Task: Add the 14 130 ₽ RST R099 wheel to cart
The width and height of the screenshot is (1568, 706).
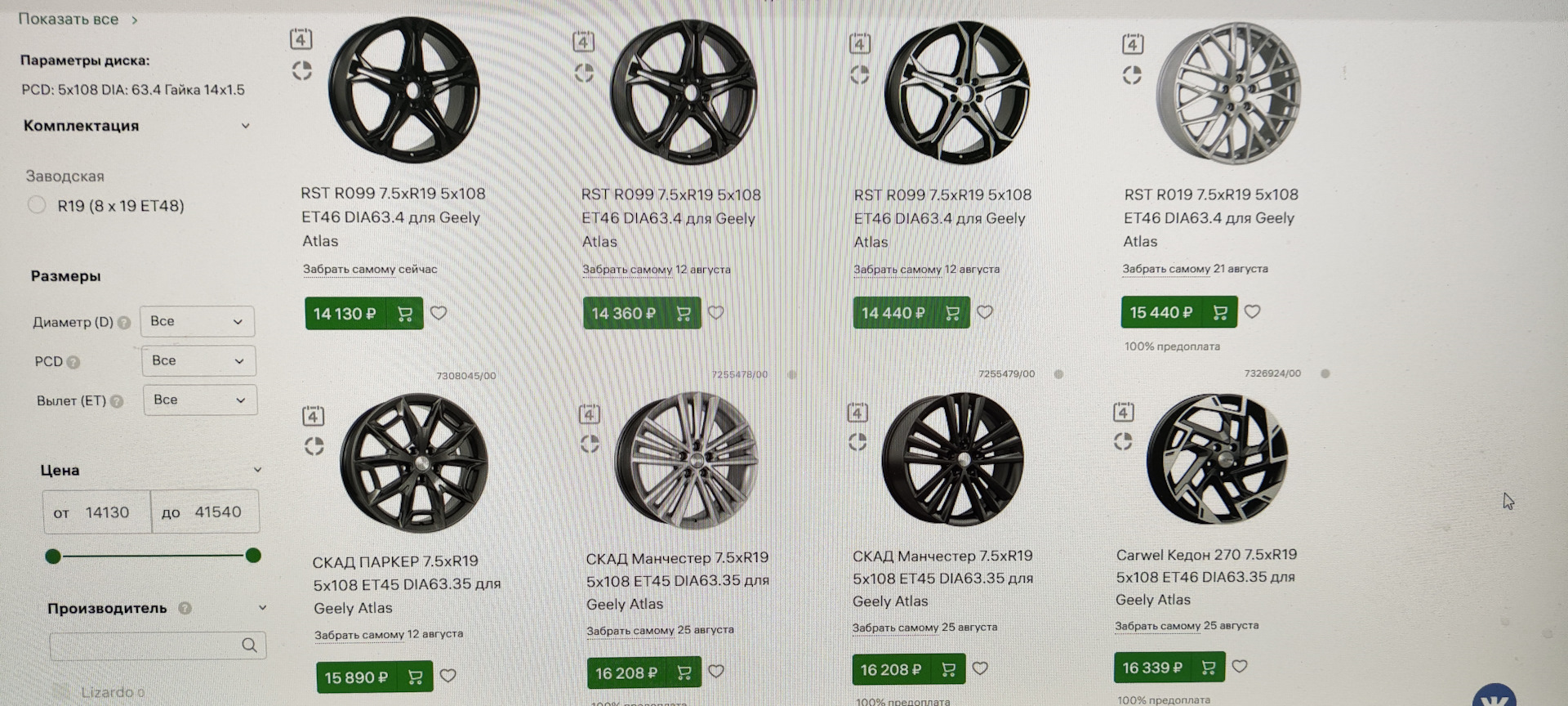Action: [404, 314]
